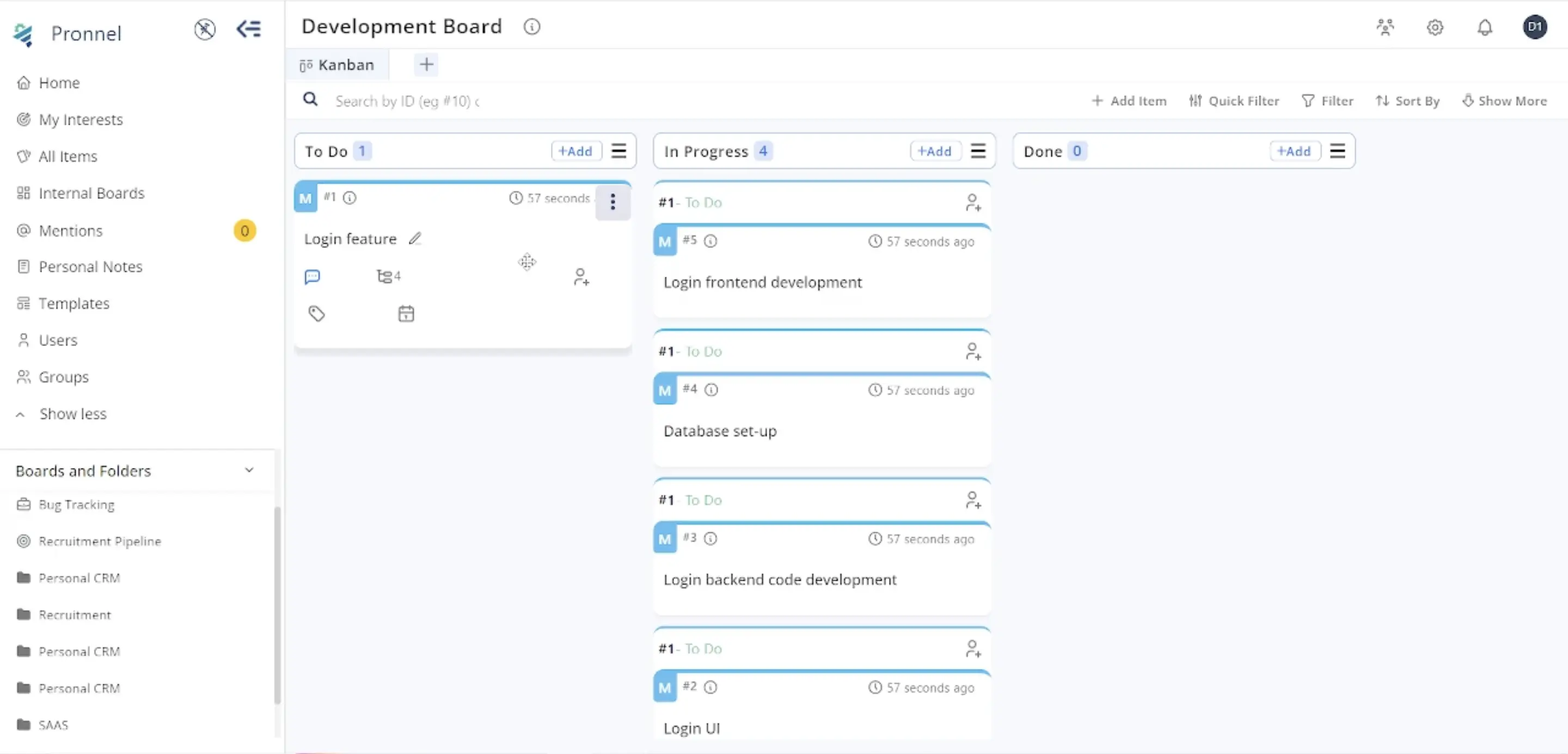
Task: Open Internal Boards in sidebar
Action: point(91,193)
